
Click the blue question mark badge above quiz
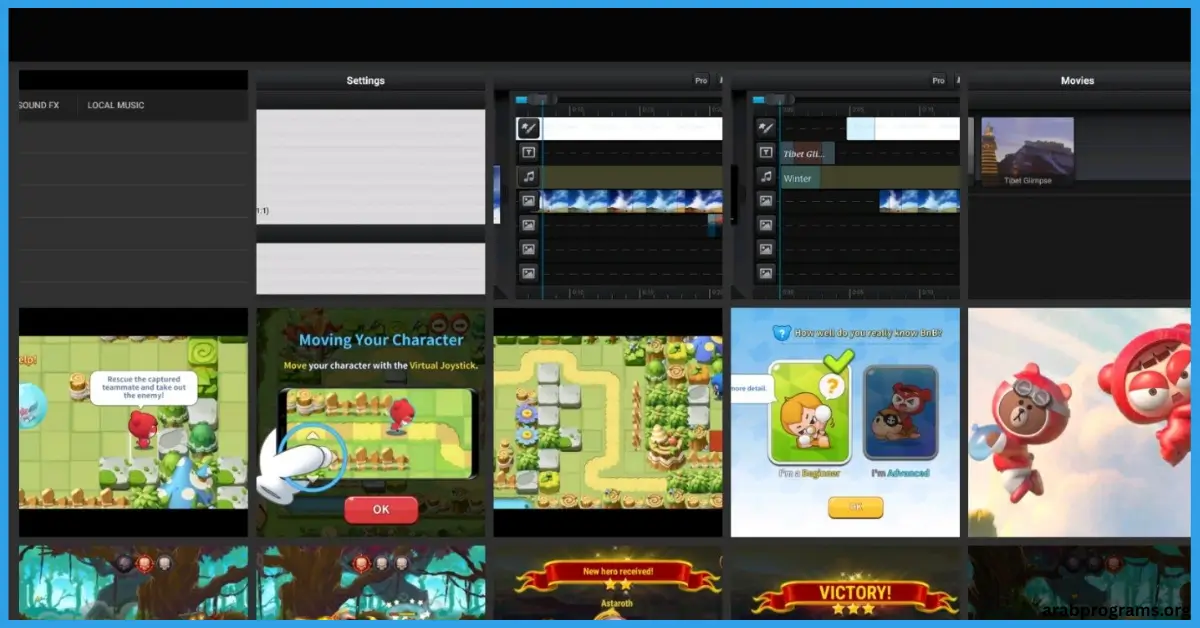pos(780,332)
